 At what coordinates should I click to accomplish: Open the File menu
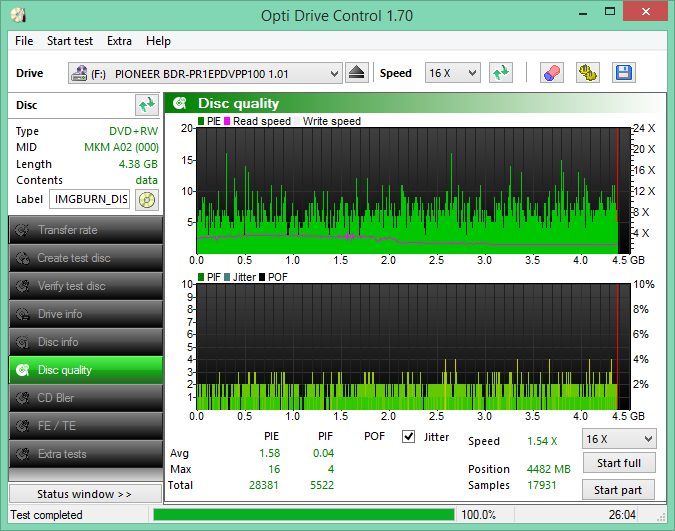(x=24, y=41)
